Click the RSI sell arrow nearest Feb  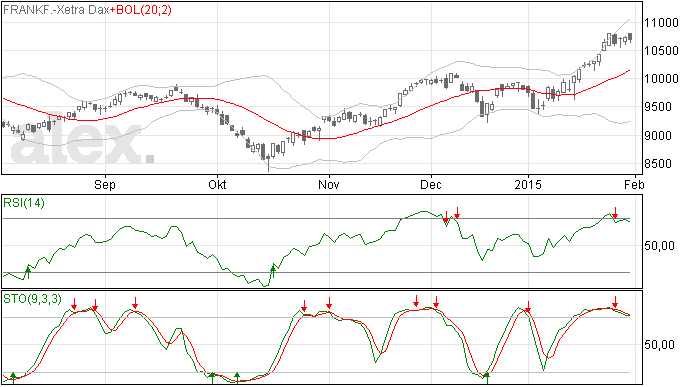coord(615,213)
